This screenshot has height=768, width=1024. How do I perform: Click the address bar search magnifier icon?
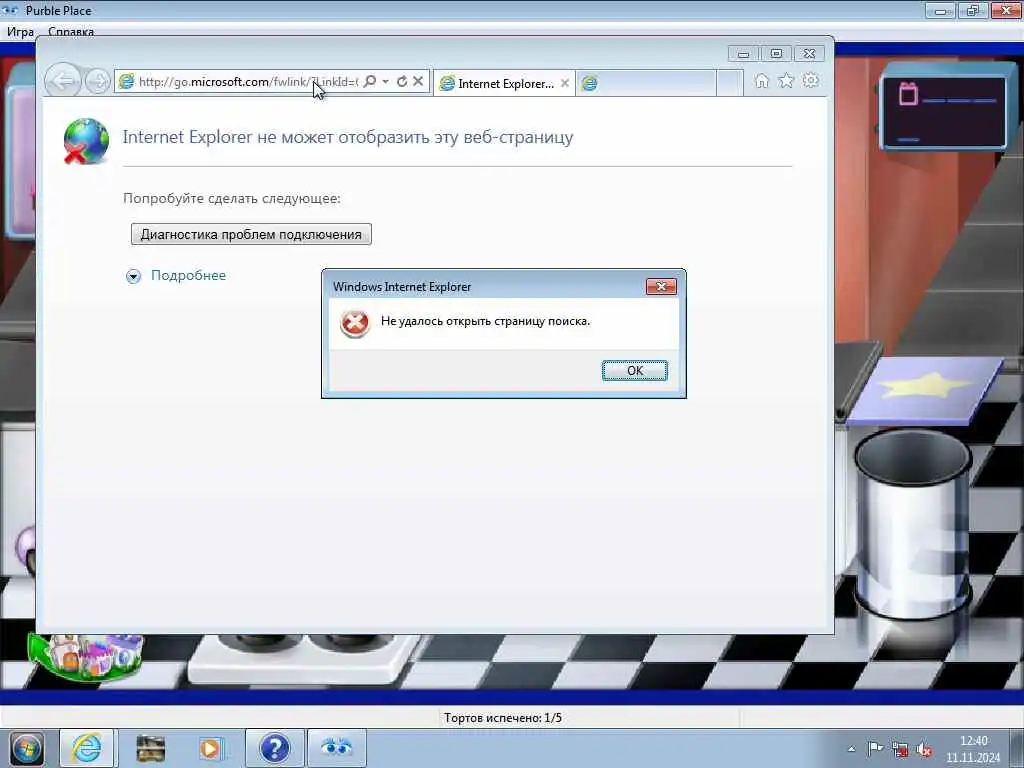coord(370,81)
